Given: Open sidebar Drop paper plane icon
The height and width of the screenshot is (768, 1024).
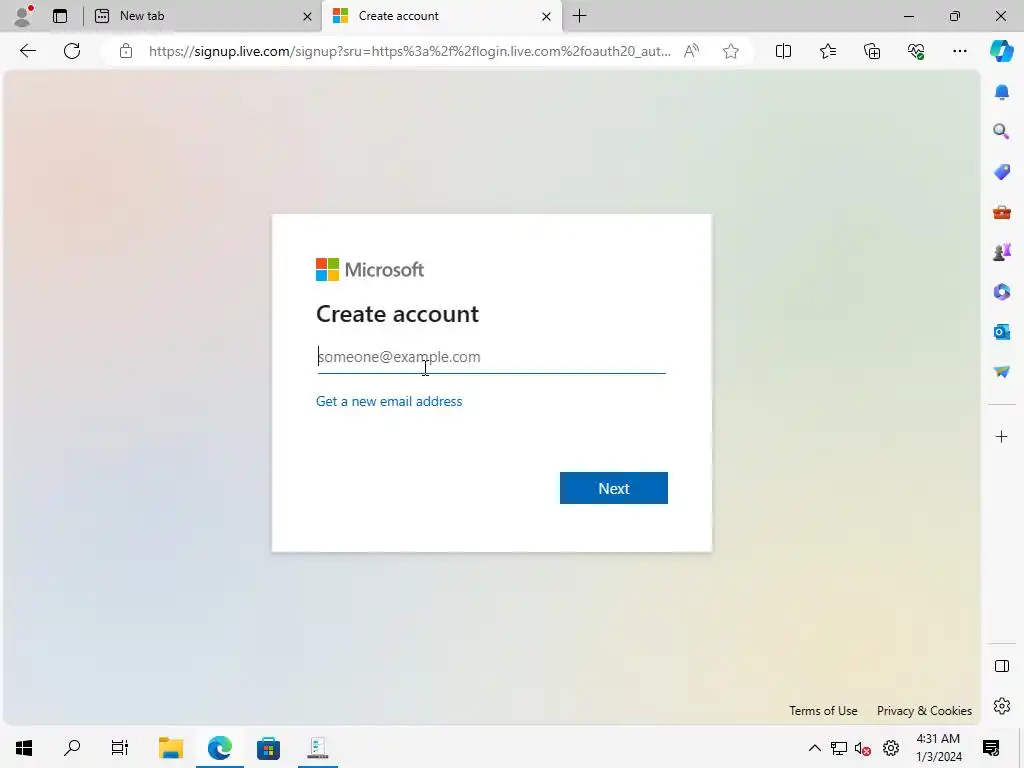Looking at the screenshot, I should pos(1002,372).
